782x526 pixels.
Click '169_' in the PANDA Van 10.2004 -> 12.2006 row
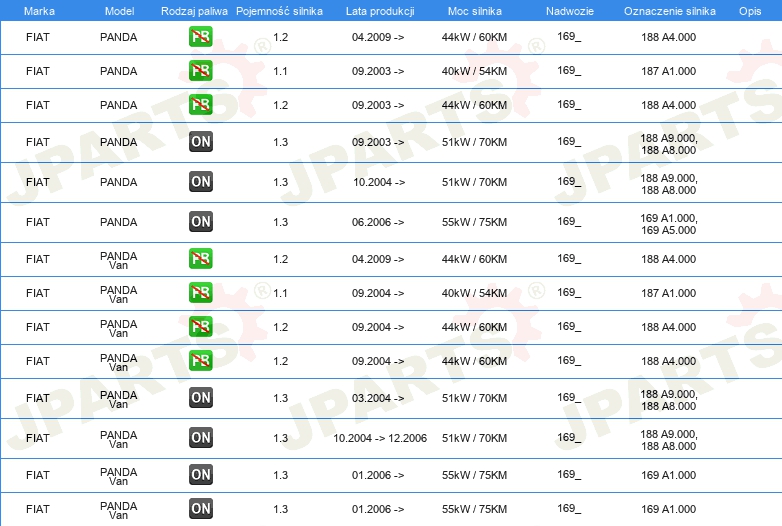click(x=569, y=437)
